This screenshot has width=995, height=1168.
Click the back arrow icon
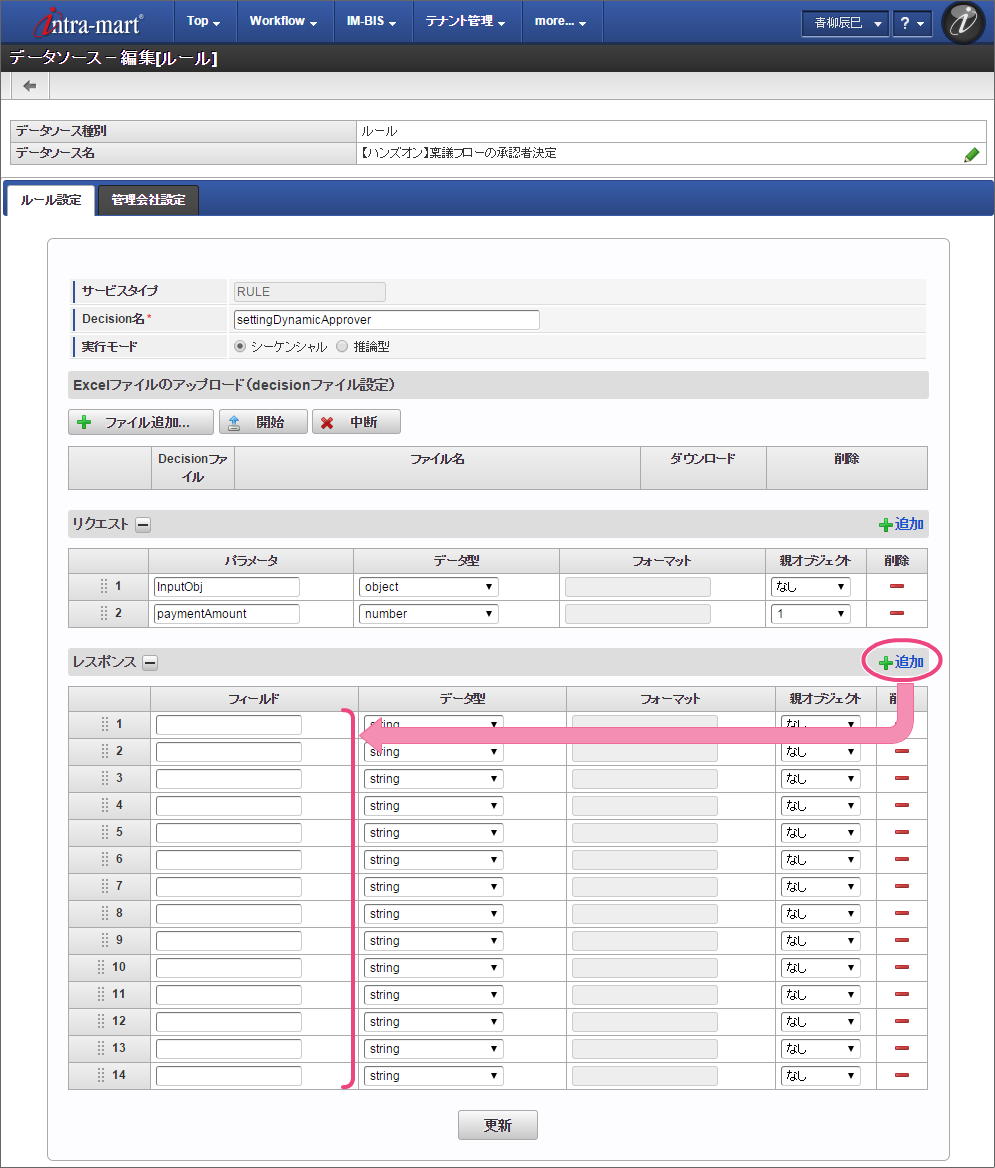pos(30,86)
